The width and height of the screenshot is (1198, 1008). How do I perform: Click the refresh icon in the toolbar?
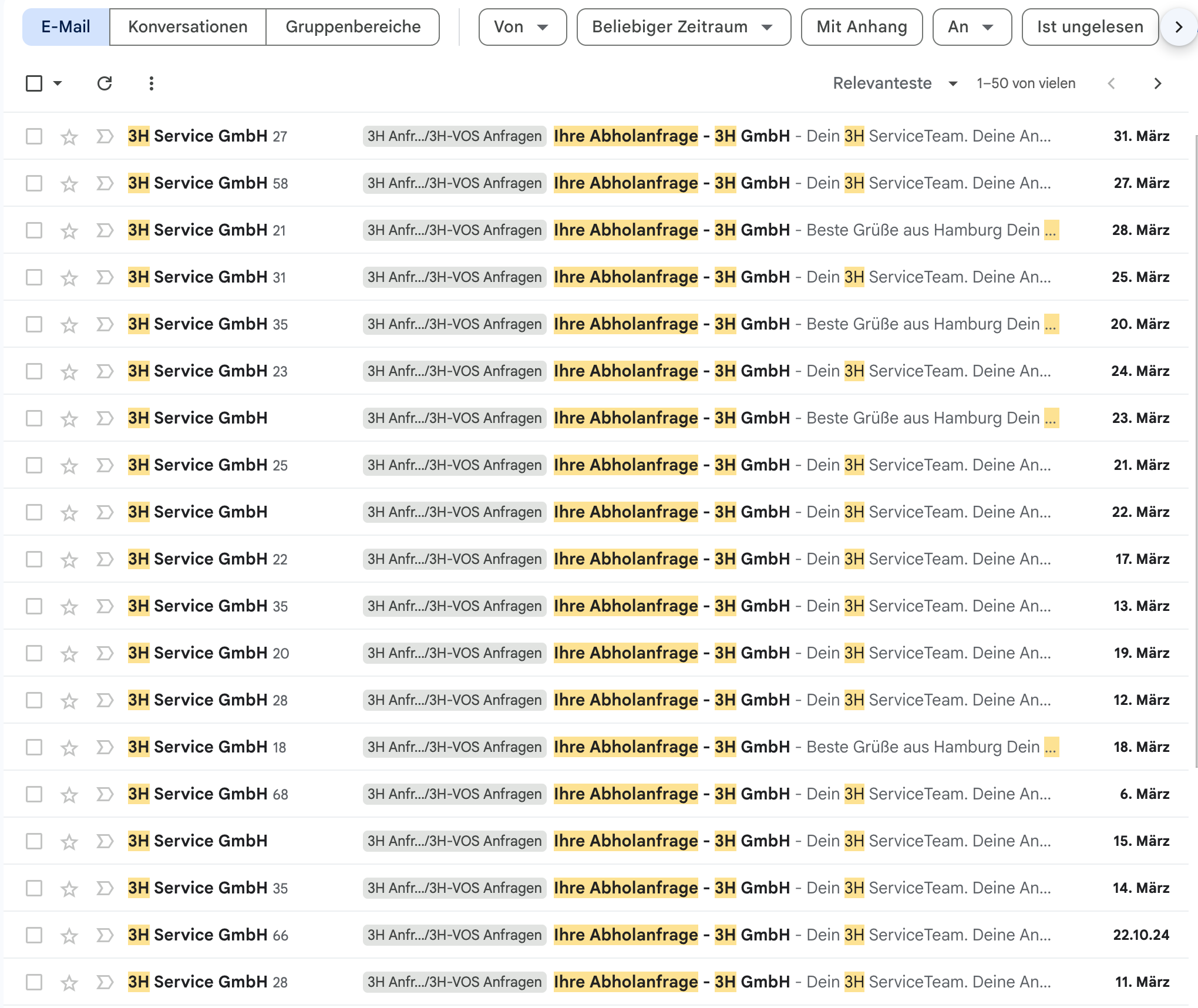105,83
